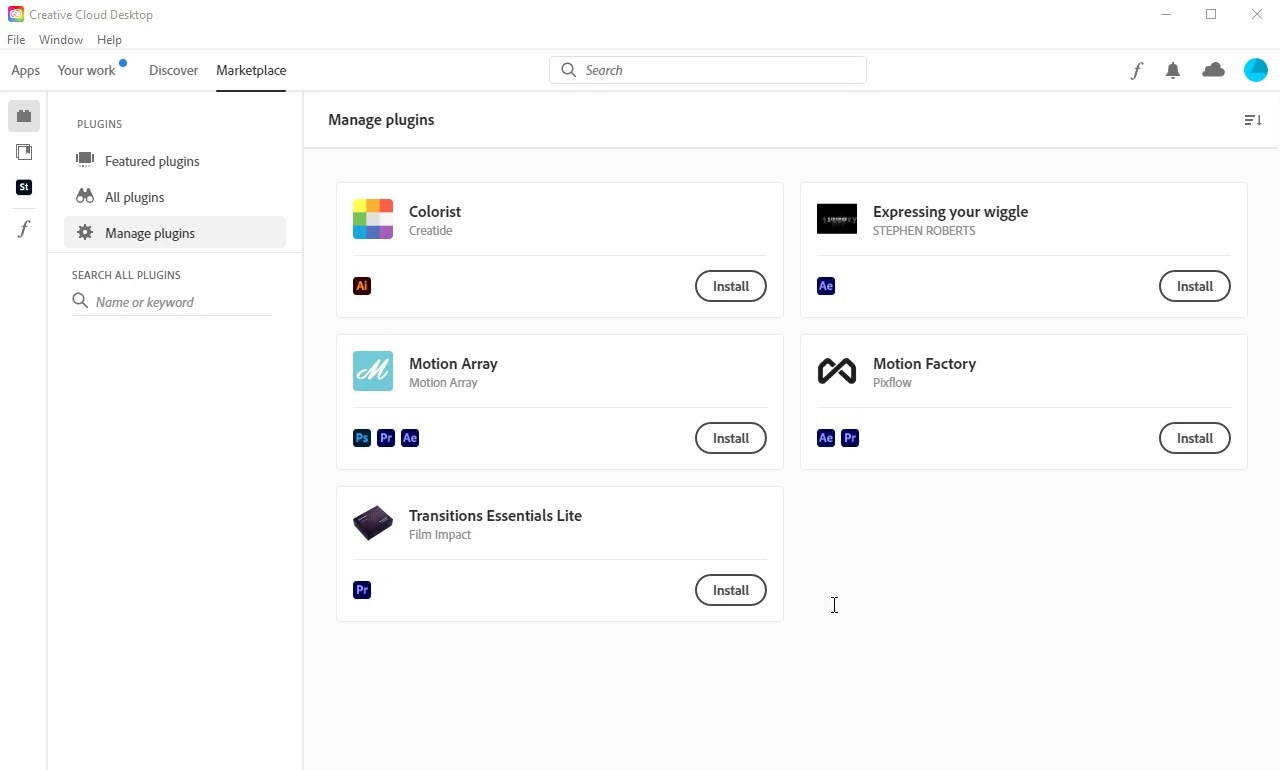Open the File menu
This screenshot has width=1280, height=770.
coord(16,40)
